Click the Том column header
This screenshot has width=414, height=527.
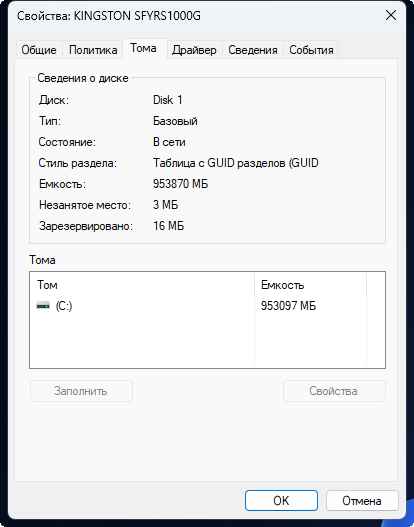pos(142,285)
